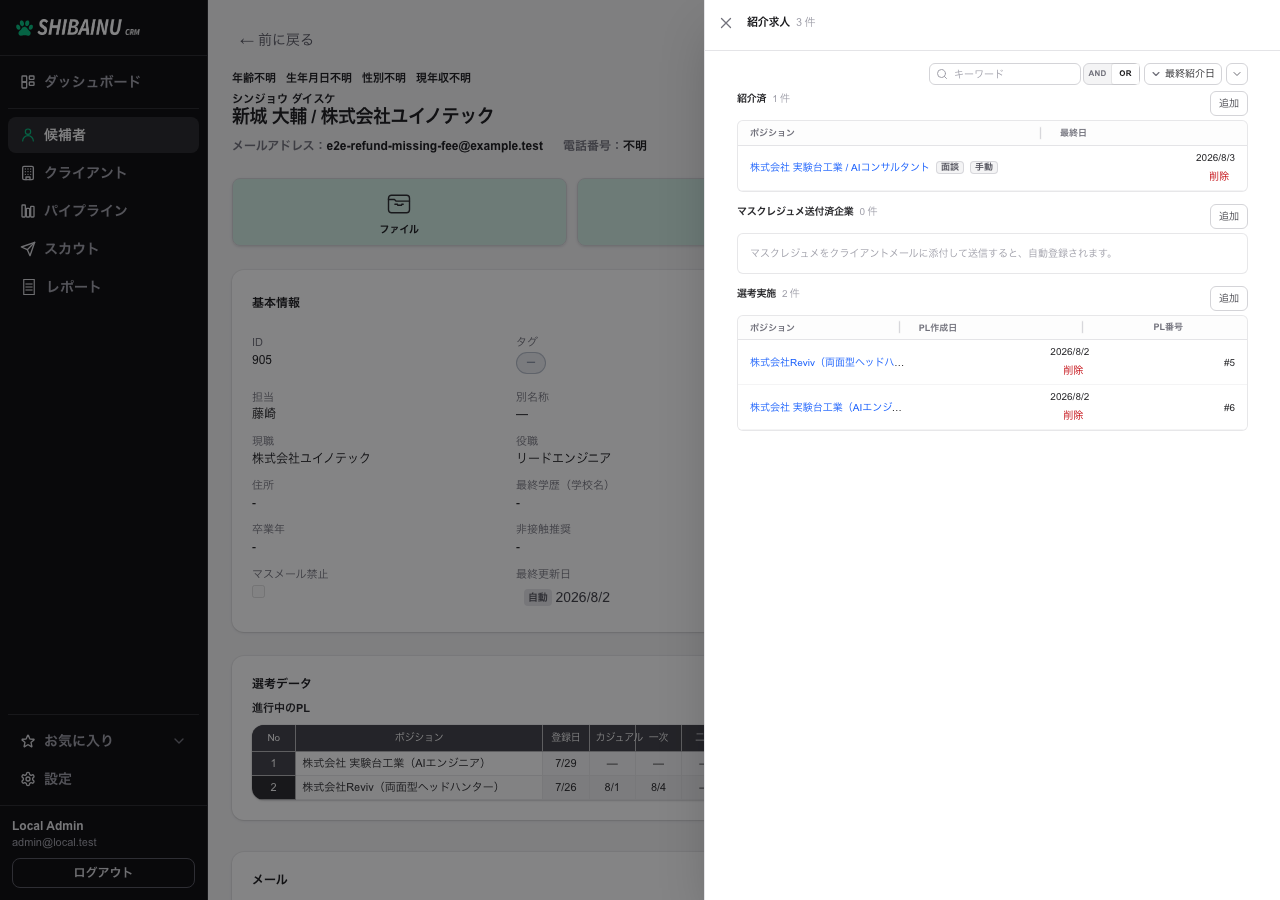Click the マスクレジュメ auto-registration hint text

click(x=931, y=253)
